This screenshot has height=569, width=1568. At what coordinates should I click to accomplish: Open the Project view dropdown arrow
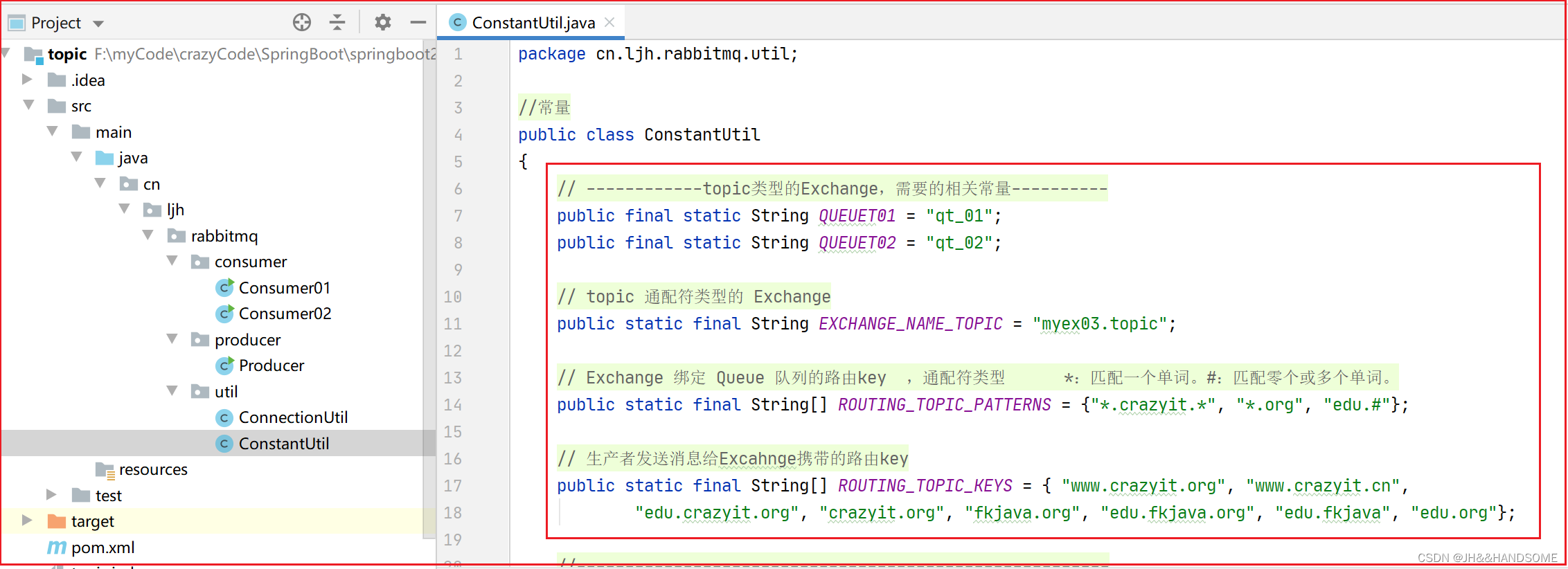[98, 24]
